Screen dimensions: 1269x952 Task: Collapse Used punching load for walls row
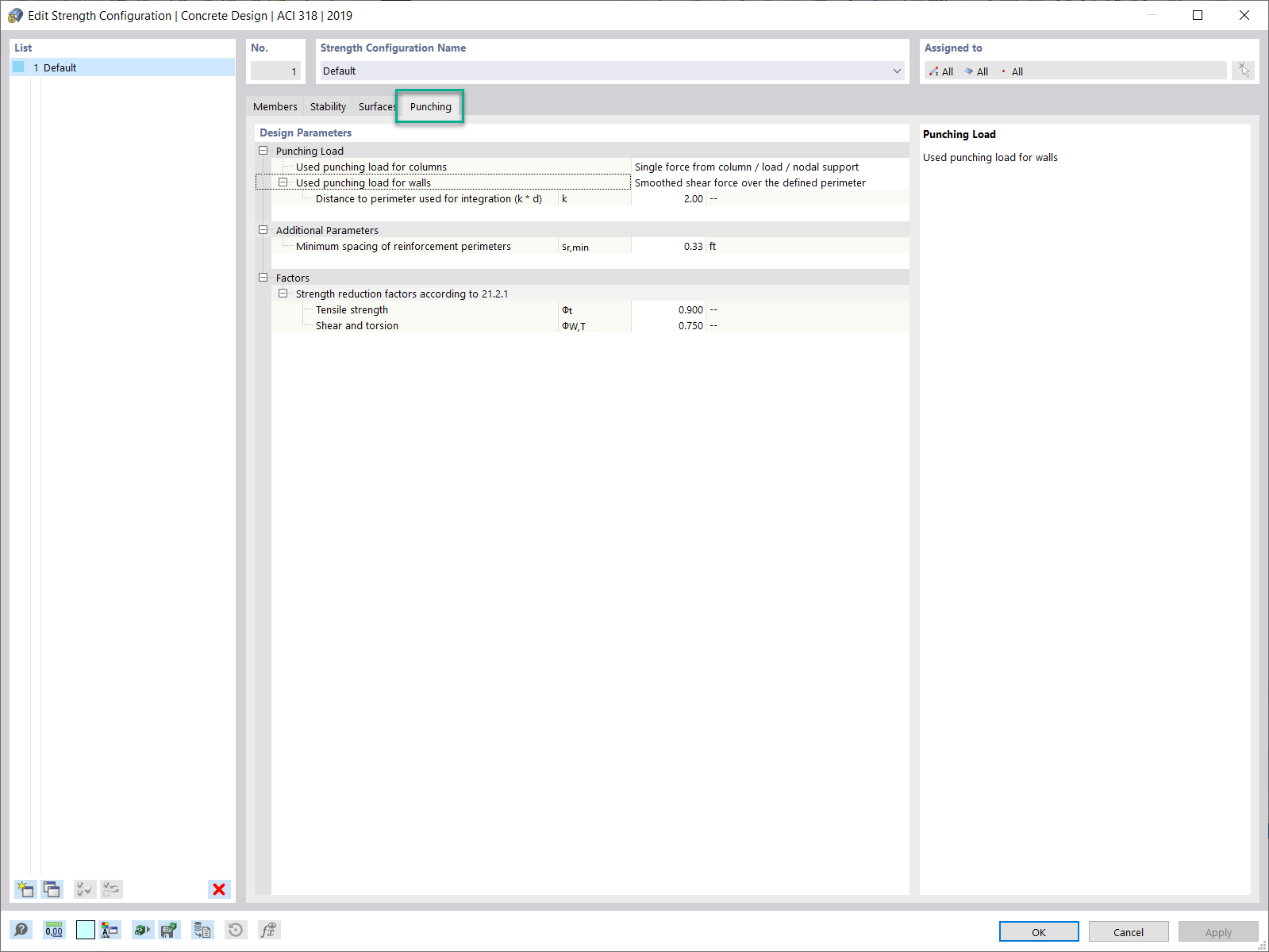[x=283, y=182]
